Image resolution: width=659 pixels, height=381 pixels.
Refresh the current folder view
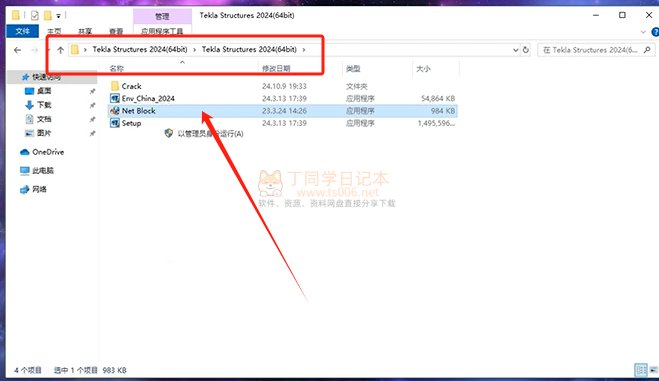coord(526,50)
